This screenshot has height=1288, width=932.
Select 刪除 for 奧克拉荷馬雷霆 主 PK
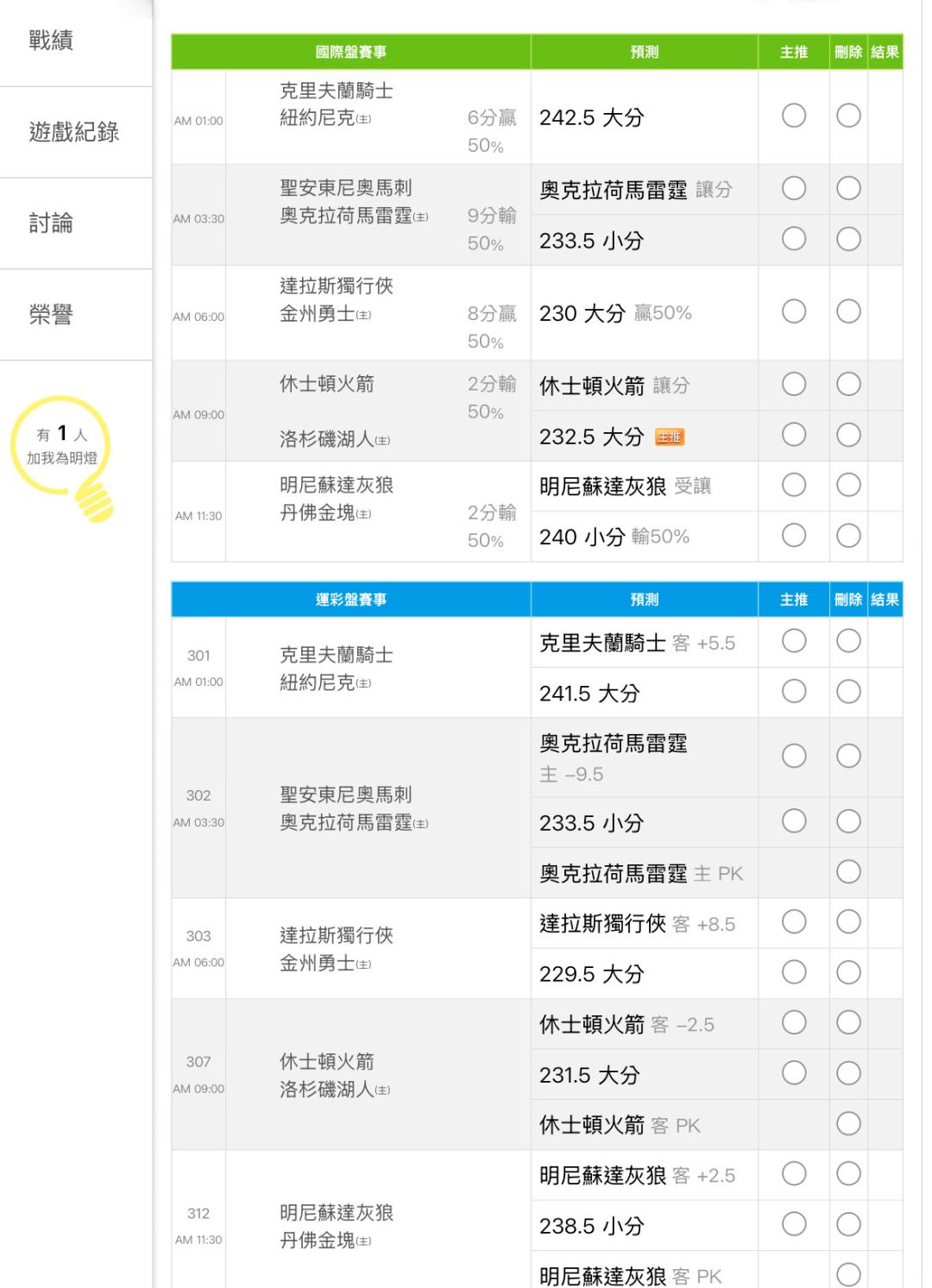pos(848,871)
